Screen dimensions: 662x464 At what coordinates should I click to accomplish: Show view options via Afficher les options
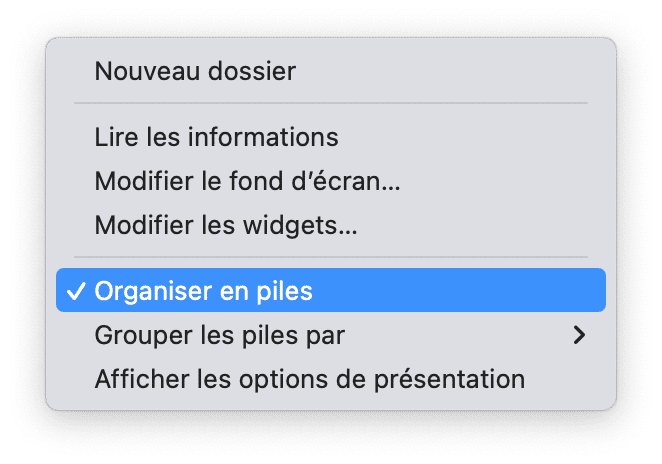pos(331,379)
